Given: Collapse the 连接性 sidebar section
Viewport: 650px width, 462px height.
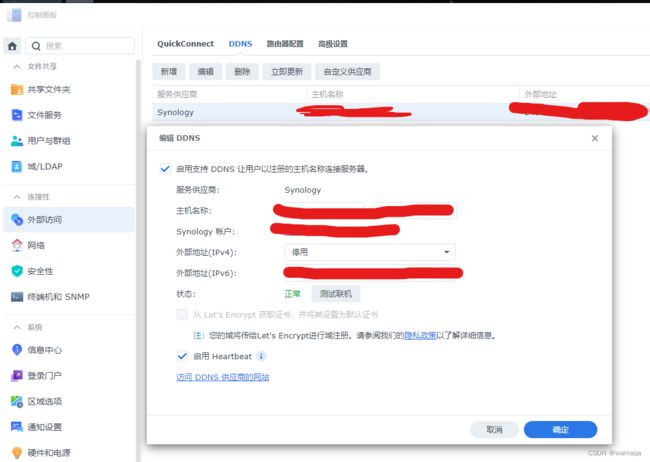Looking at the screenshot, I should tap(17, 197).
